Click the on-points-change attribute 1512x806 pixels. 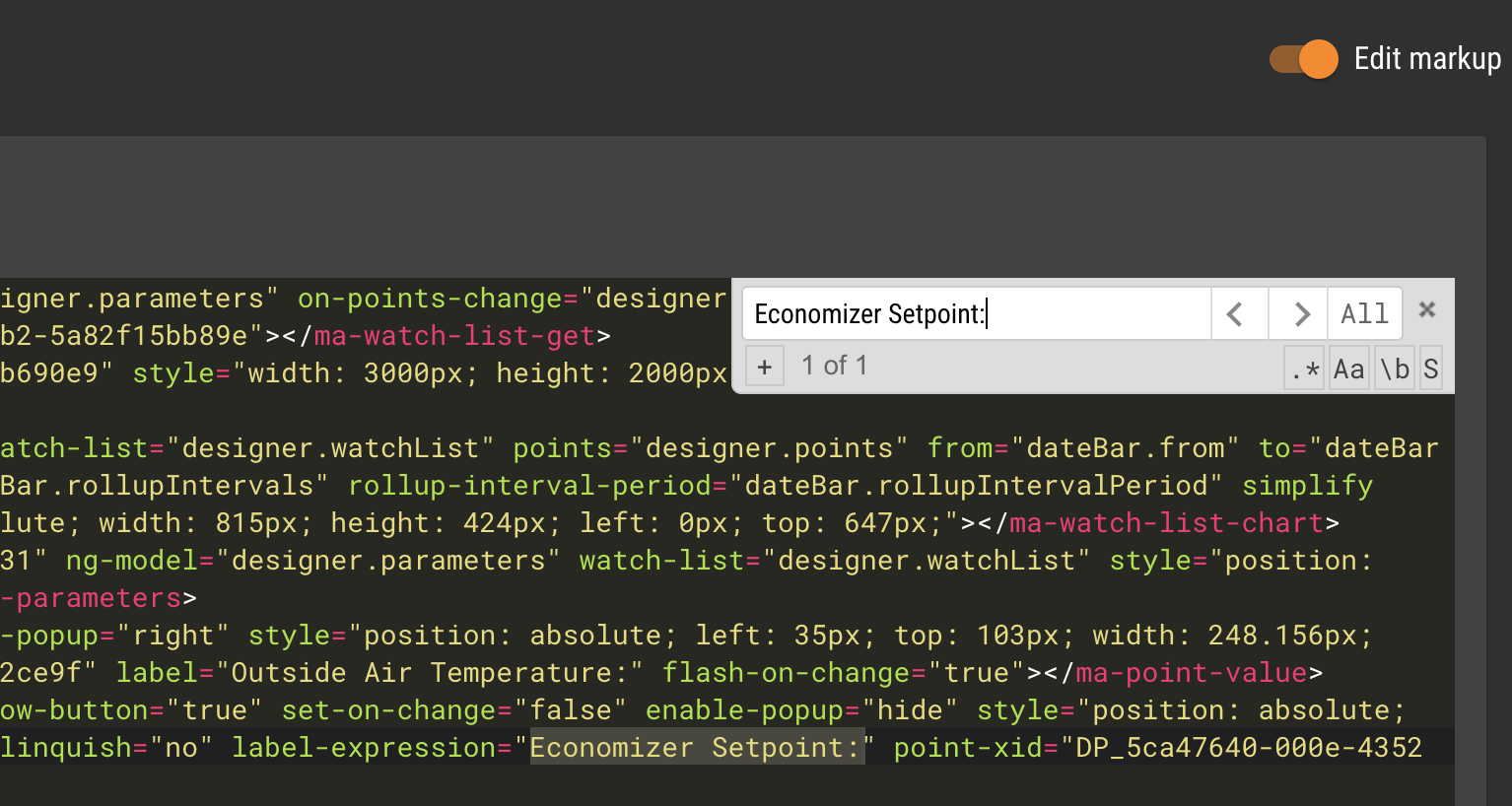(x=430, y=298)
